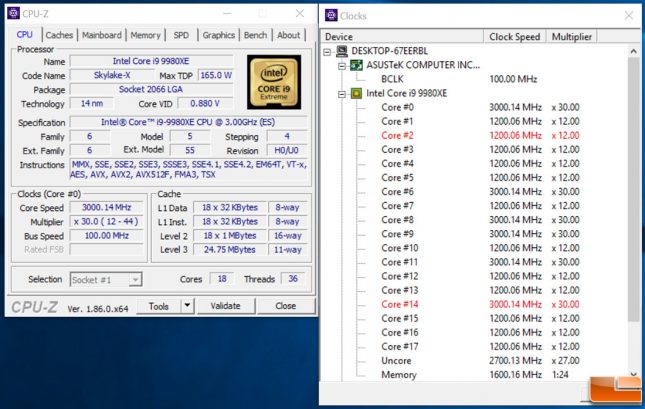Click the Intel Core i9 Extreme logo
This screenshot has width=645, height=409.
[274, 82]
